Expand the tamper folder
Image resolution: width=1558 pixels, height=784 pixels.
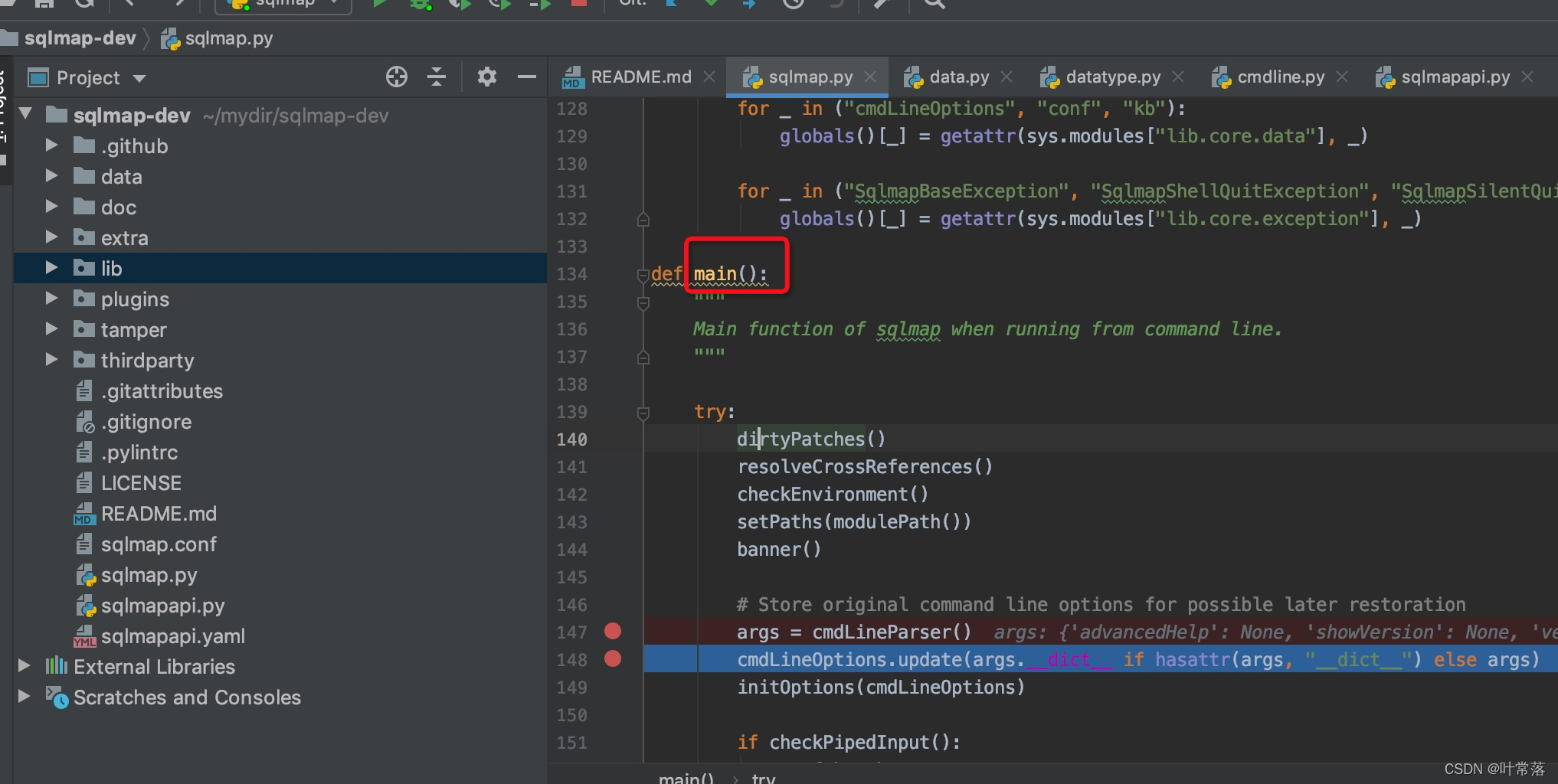click(51, 328)
